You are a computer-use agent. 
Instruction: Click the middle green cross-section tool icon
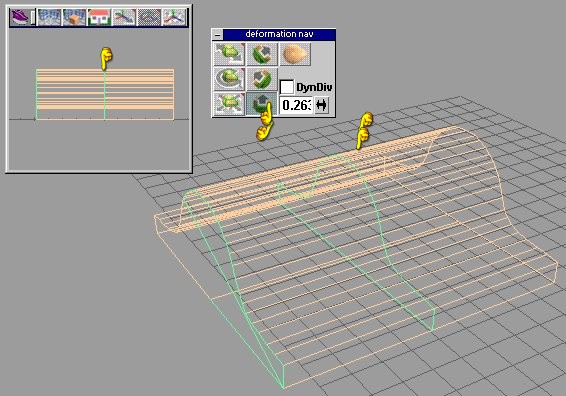click(x=262, y=79)
